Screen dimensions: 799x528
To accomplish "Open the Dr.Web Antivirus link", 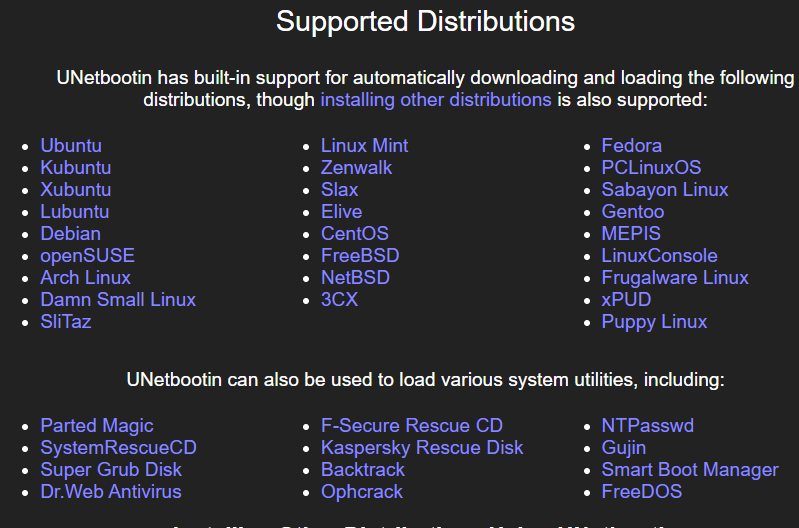I will click(111, 492).
